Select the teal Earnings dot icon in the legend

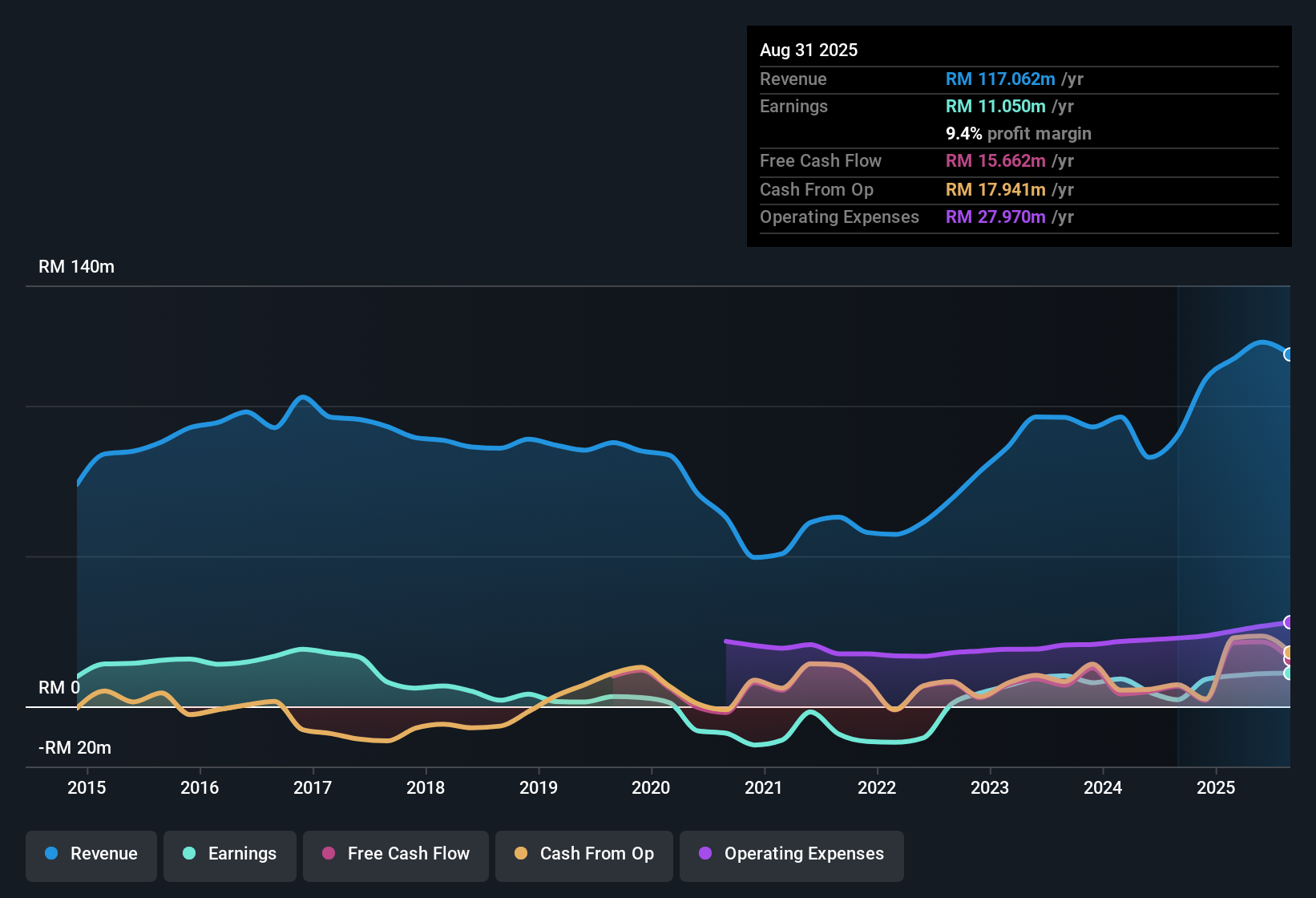pyautogui.click(x=189, y=854)
